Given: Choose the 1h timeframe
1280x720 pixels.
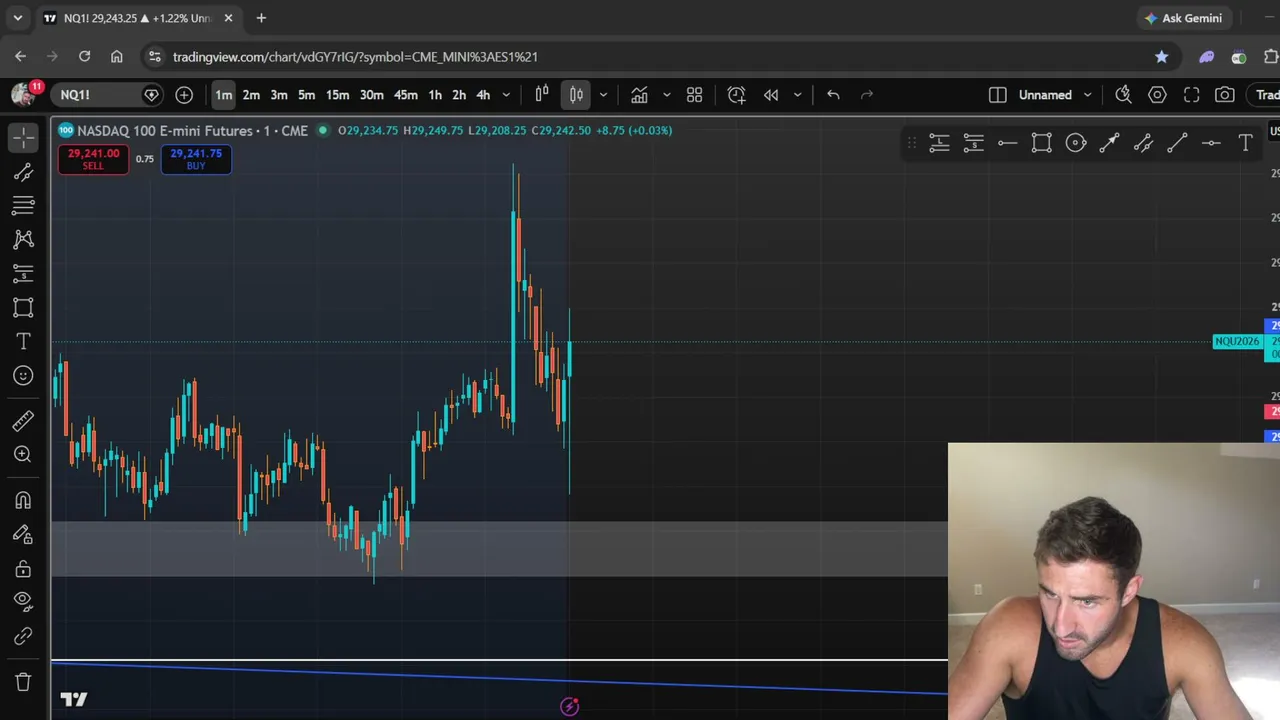Looking at the screenshot, I should tap(435, 95).
